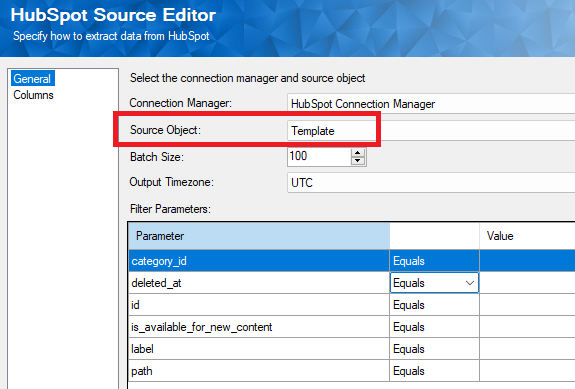Image resolution: width=575 pixels, height=389 pixels.
Task: Select the General page in left list
Action: 32,78
